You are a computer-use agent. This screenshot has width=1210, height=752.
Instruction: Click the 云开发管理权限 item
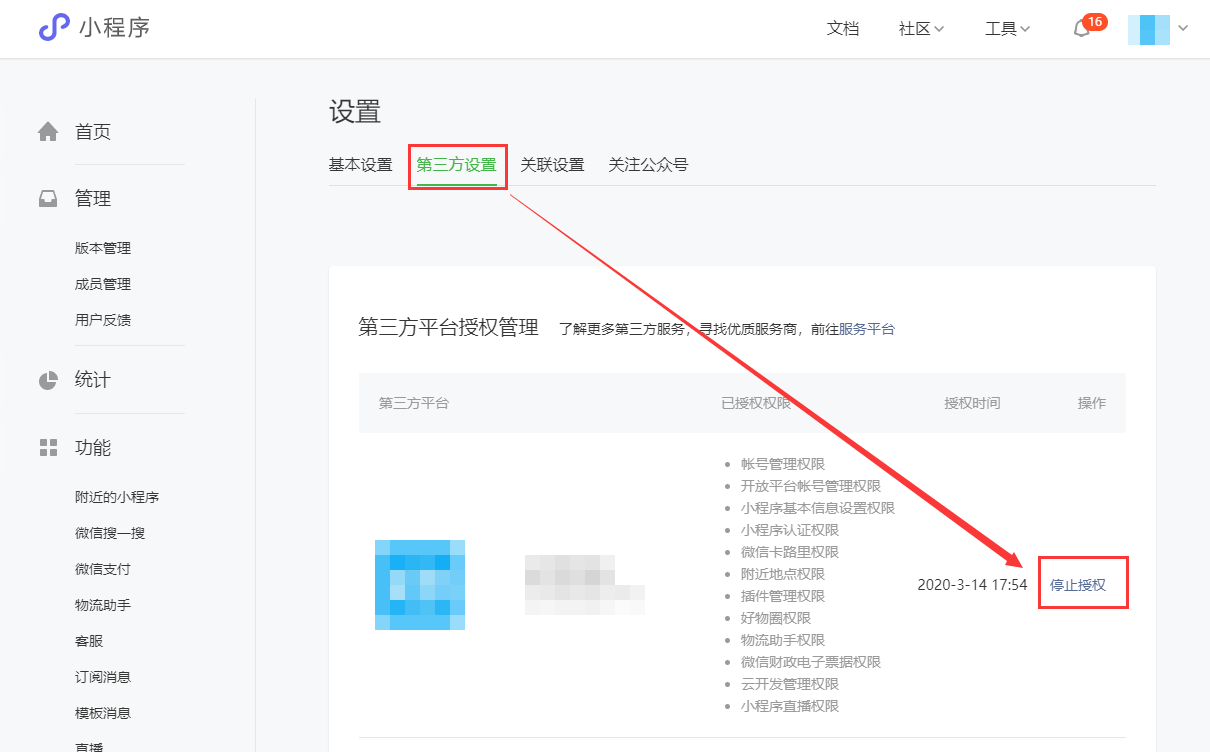tap(790, 684)
